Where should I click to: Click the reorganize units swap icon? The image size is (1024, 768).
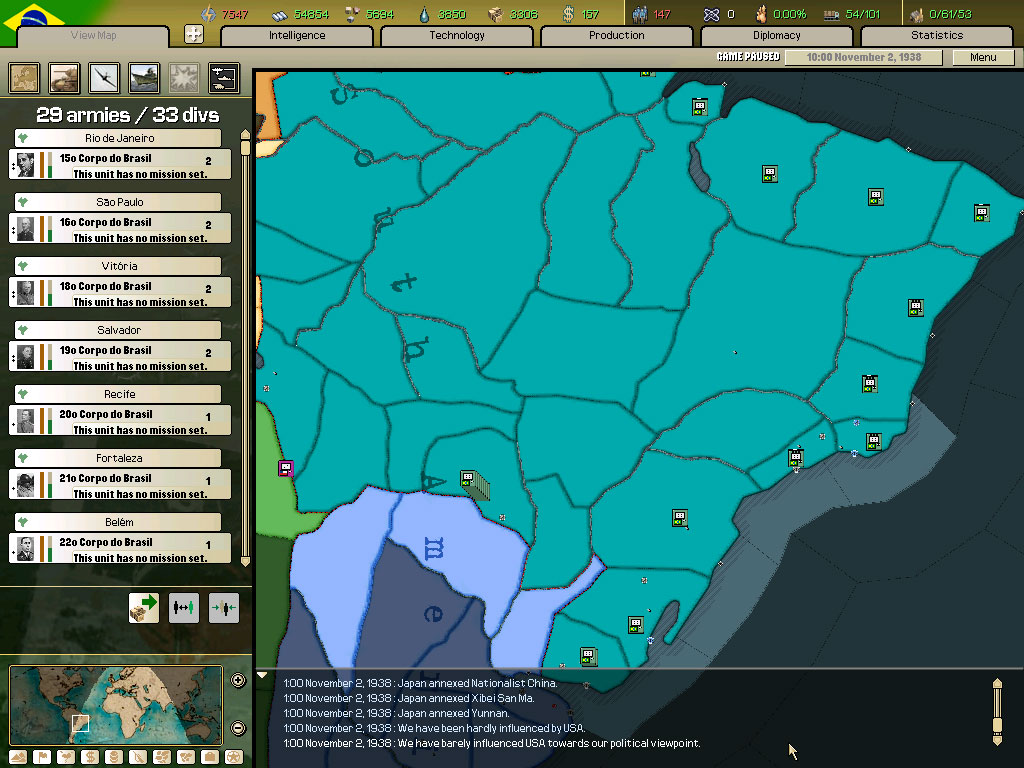point(183,607)
